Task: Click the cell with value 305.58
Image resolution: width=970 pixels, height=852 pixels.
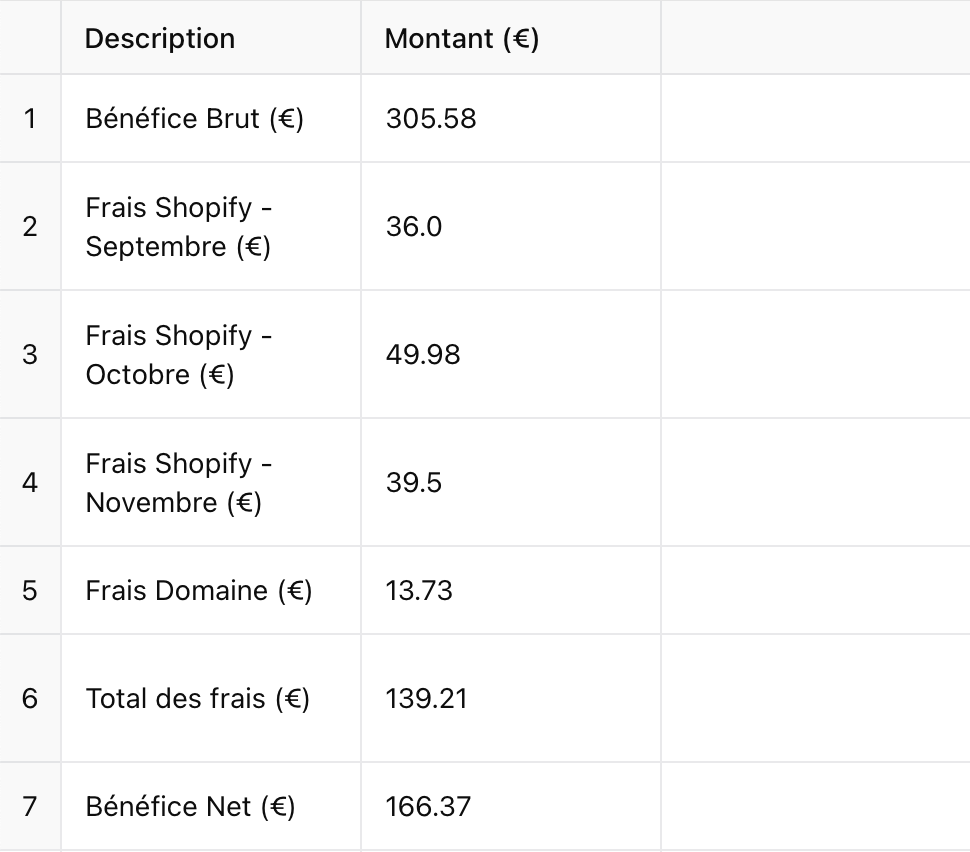Action: pos(431,119)
